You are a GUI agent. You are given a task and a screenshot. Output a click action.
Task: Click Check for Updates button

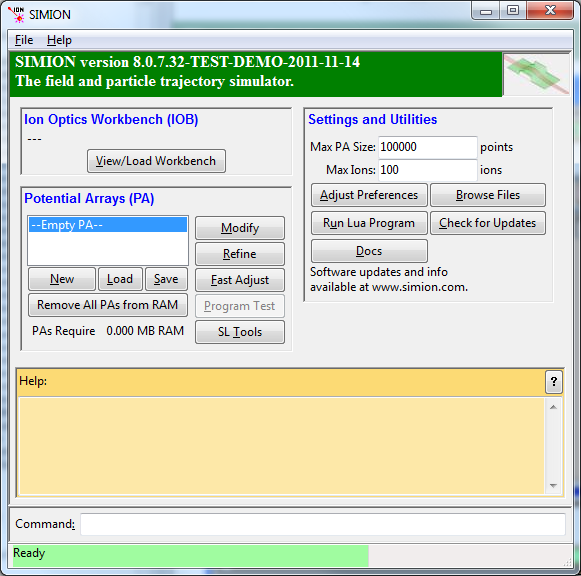pos(488,223)
